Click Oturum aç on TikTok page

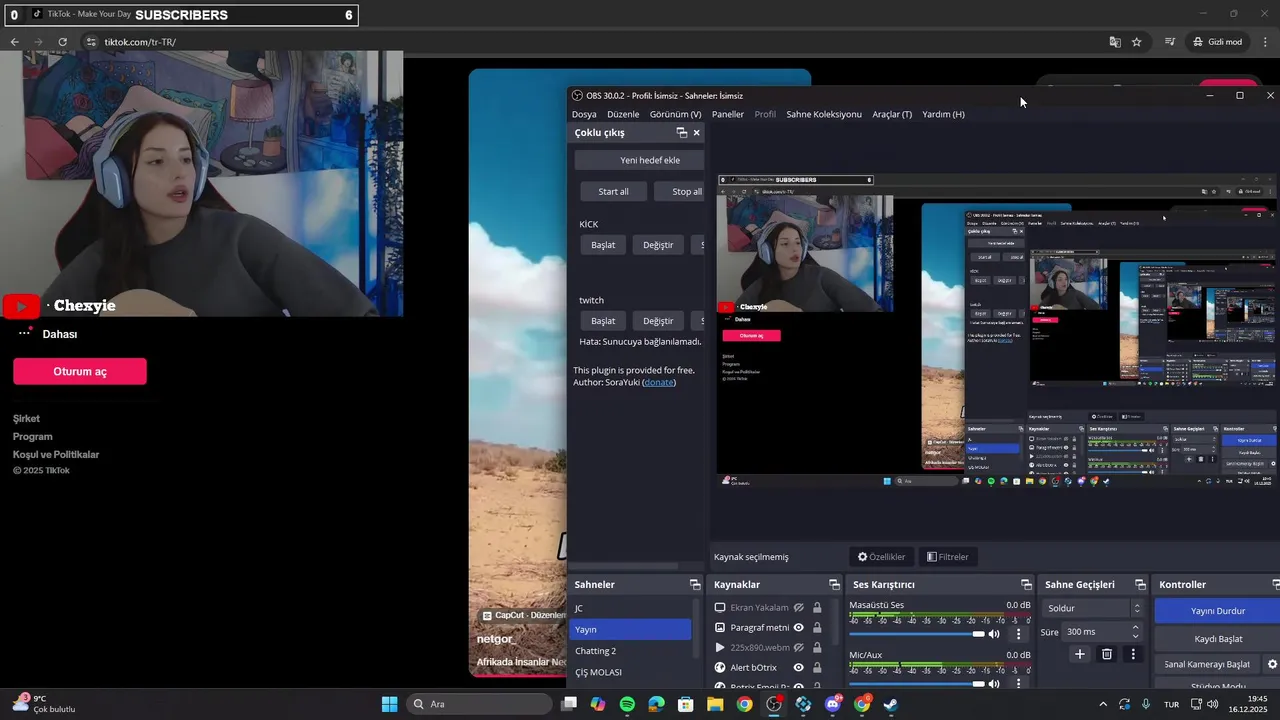[80, 372]
